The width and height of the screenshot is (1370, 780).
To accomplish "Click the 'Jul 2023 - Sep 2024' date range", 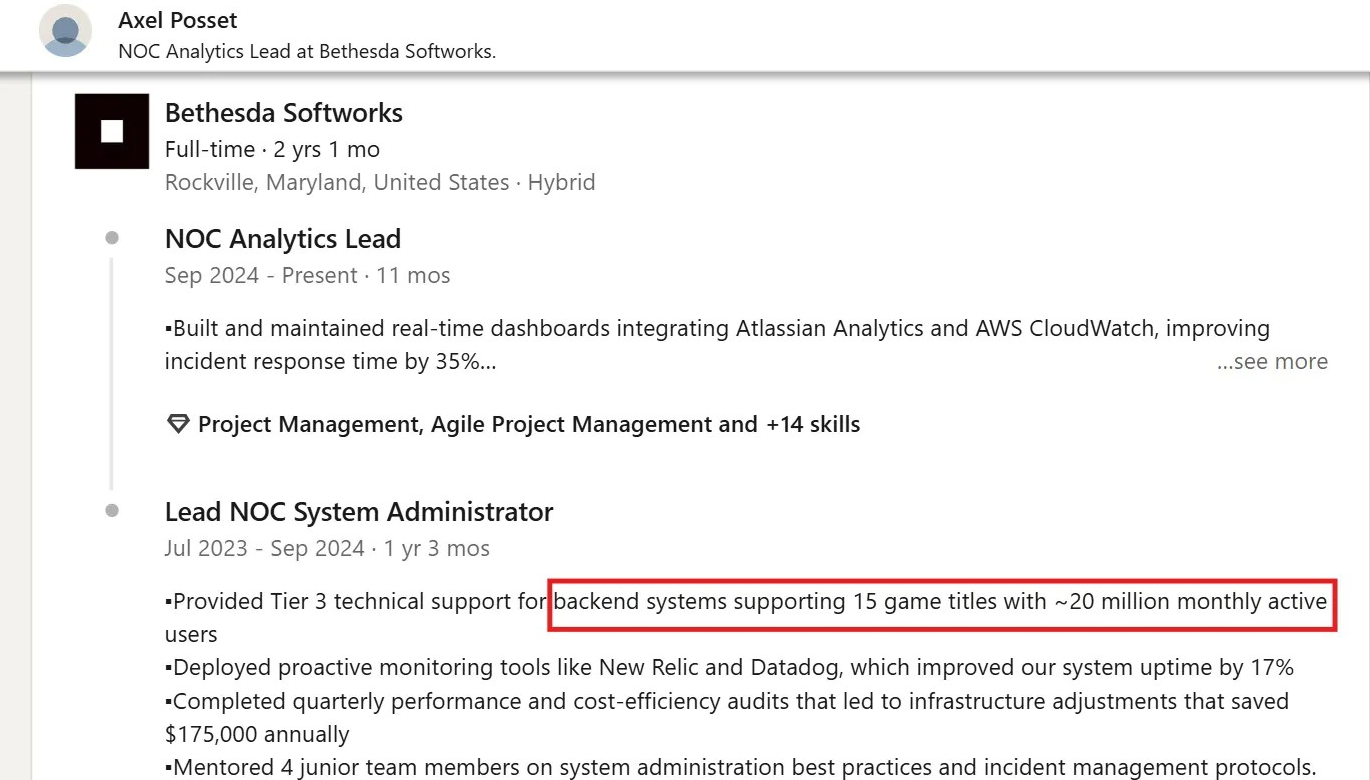I will [264, 548].
